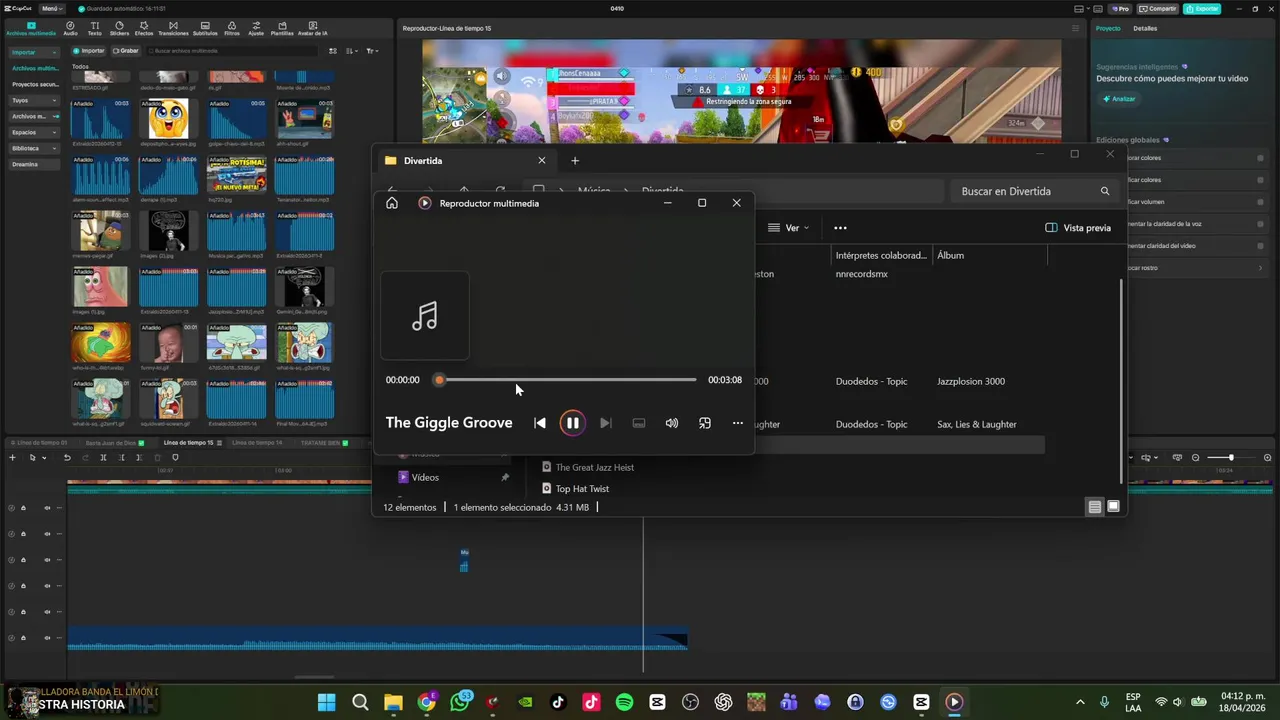Switch to the Proyecto tab
Image resolution: width=1280 pixels, height=720 pixels.
[x=1108, y=28]
